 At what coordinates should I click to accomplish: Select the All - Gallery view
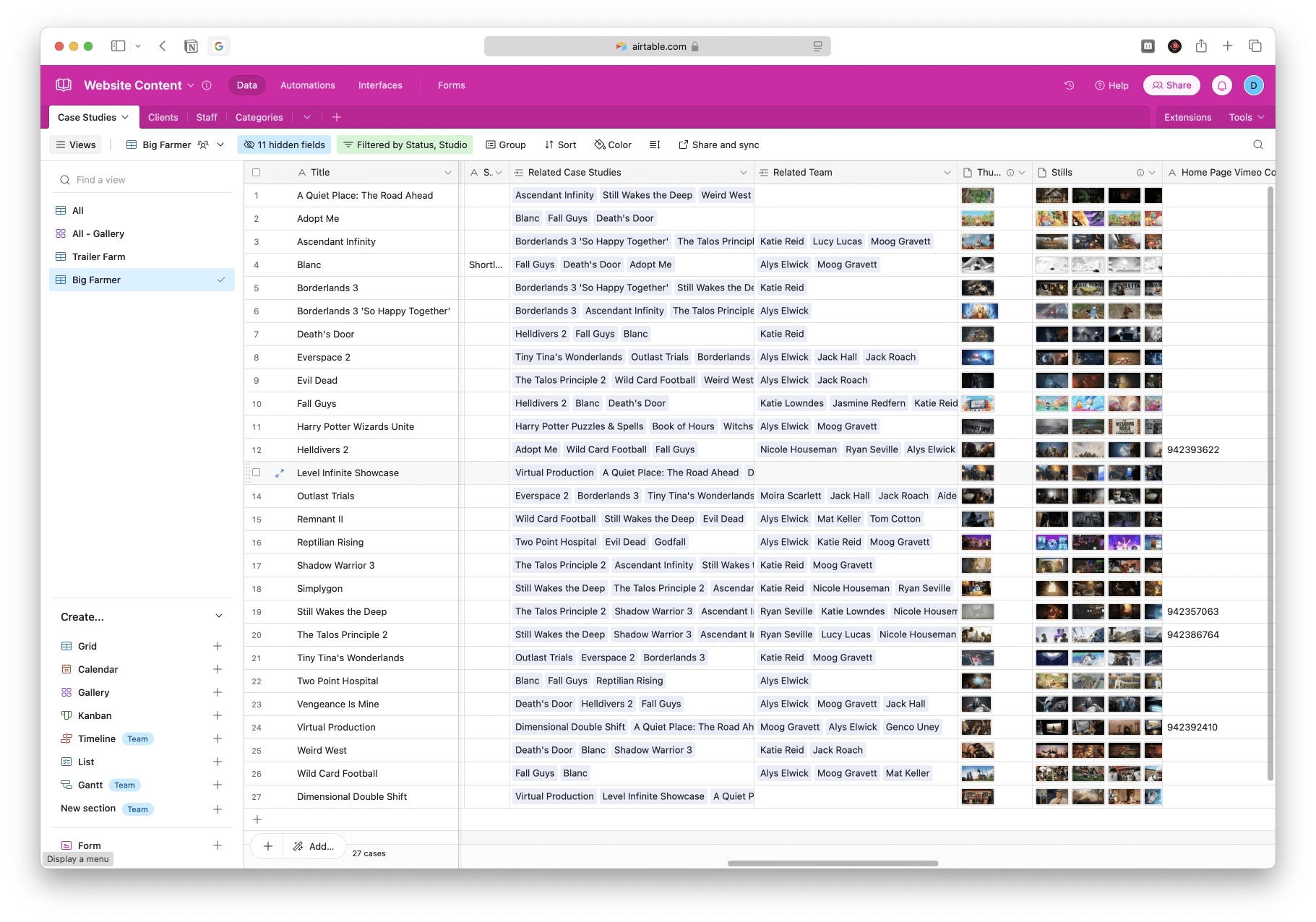142,233
